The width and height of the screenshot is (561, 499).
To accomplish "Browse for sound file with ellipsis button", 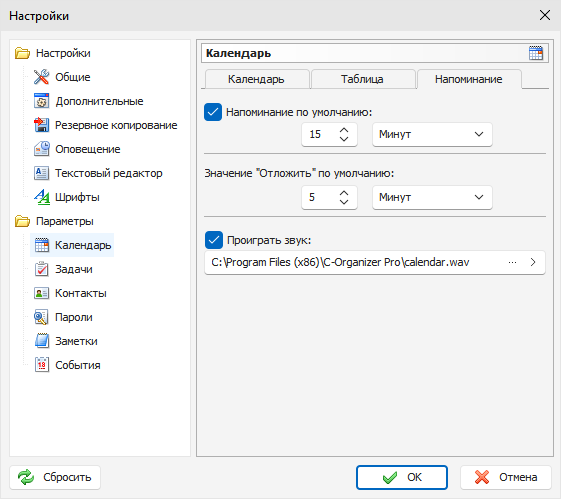I will [512, 263].
